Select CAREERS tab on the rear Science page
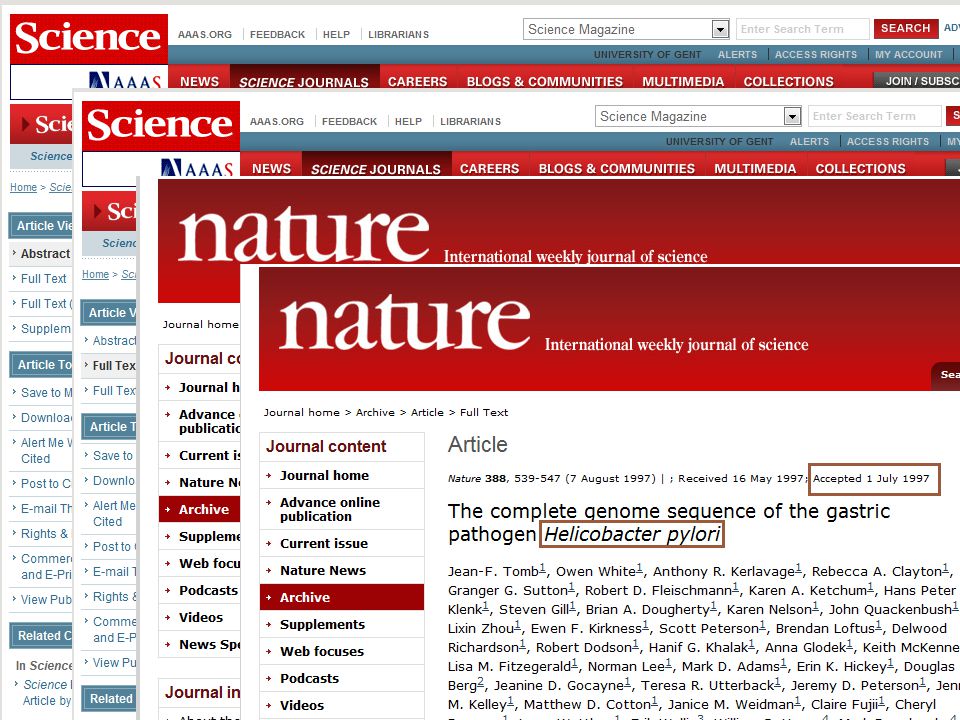 click(x=418, y=81)
